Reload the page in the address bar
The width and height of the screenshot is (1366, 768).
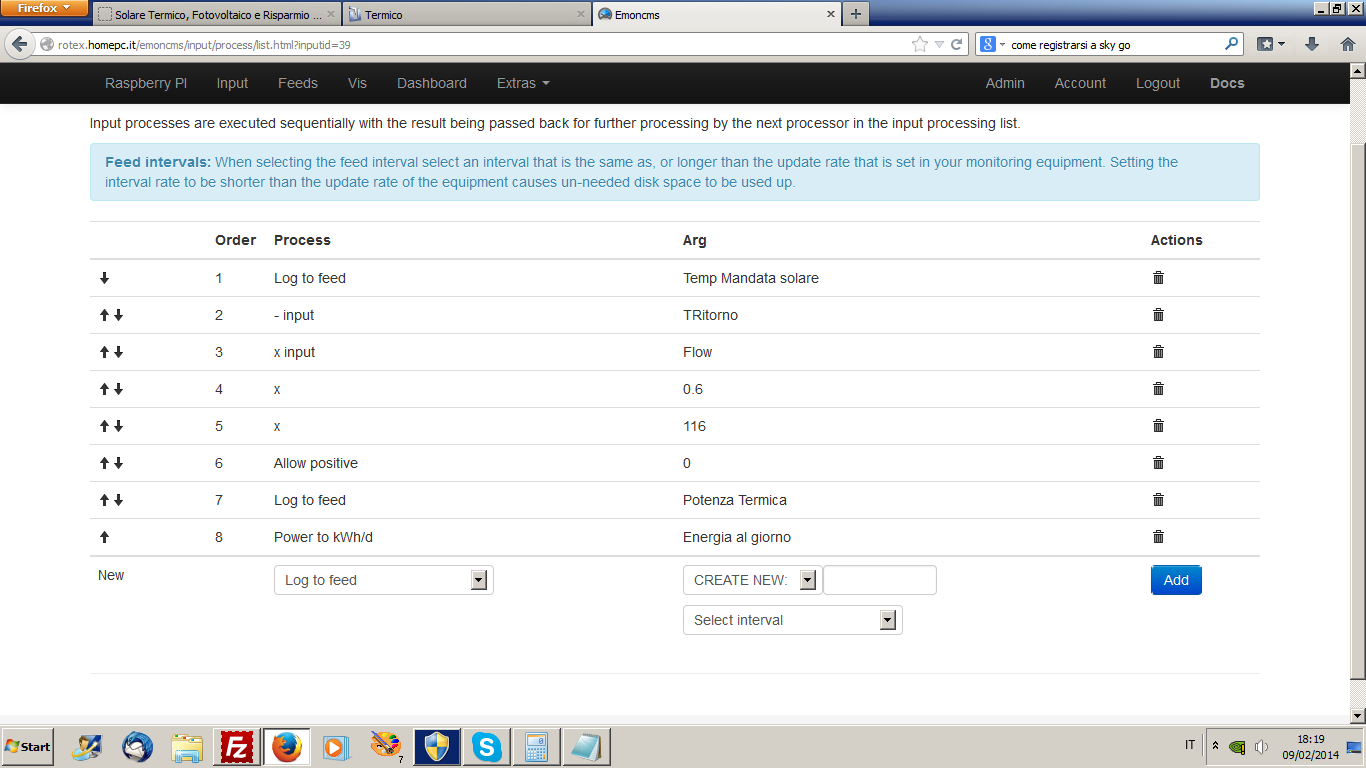(957, 44)
